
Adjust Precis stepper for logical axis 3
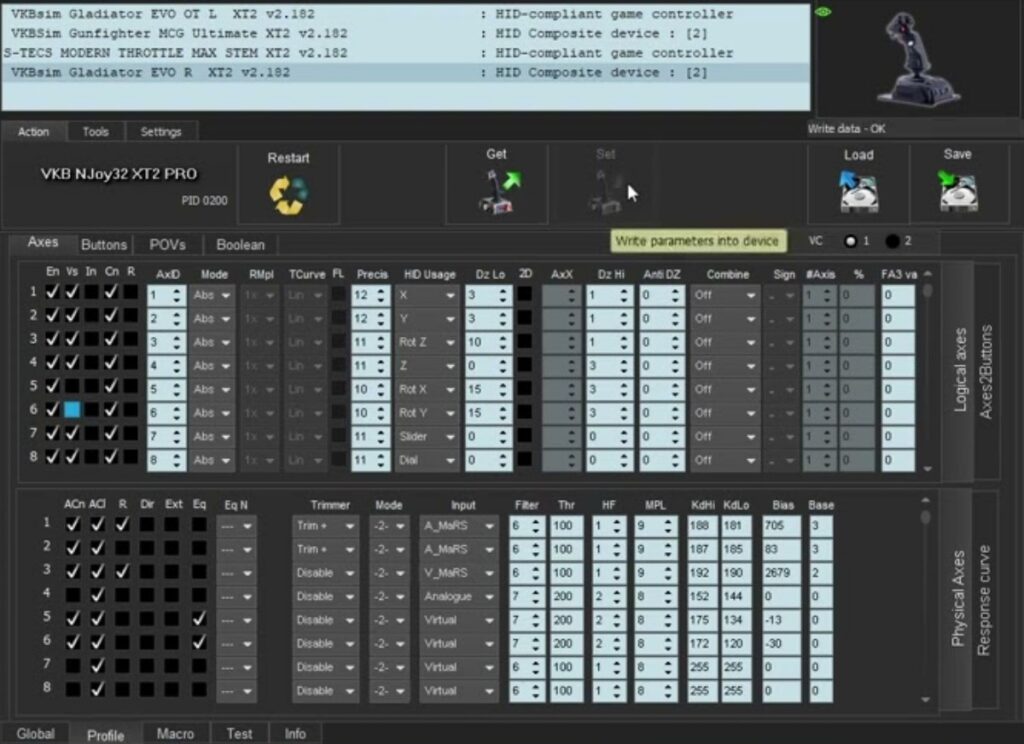380,342
